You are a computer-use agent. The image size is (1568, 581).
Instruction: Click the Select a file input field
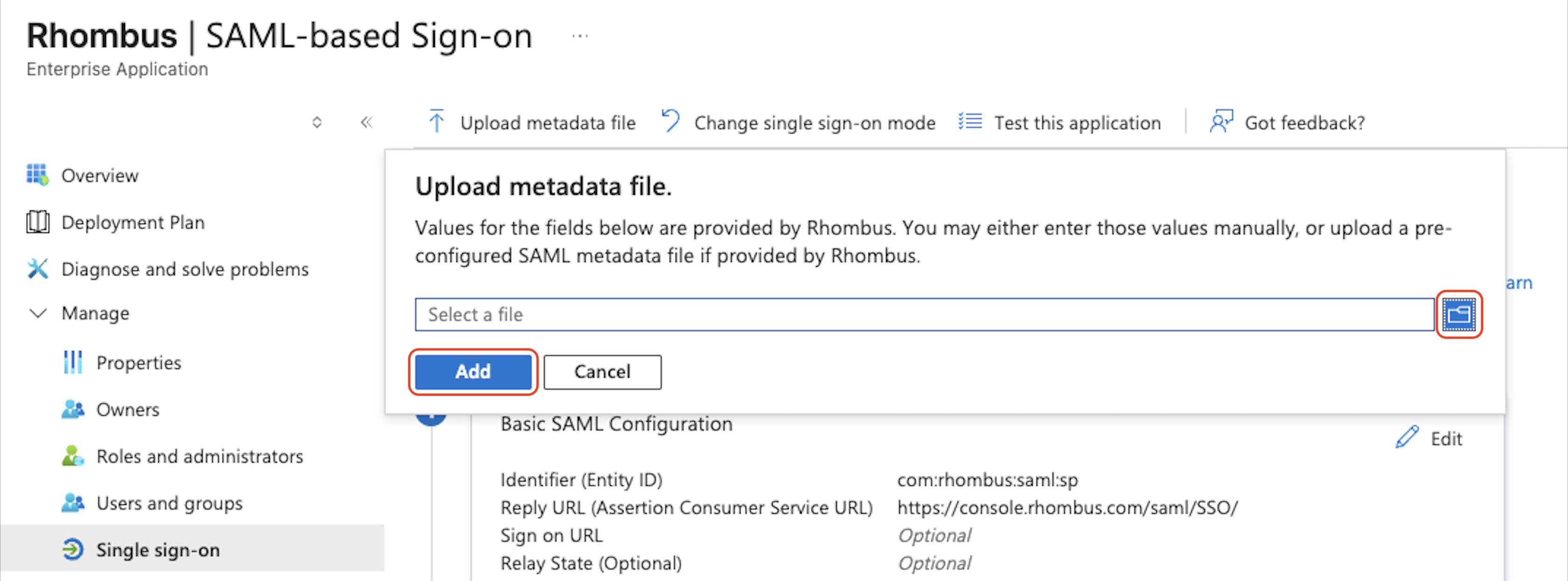pos(924,314)
